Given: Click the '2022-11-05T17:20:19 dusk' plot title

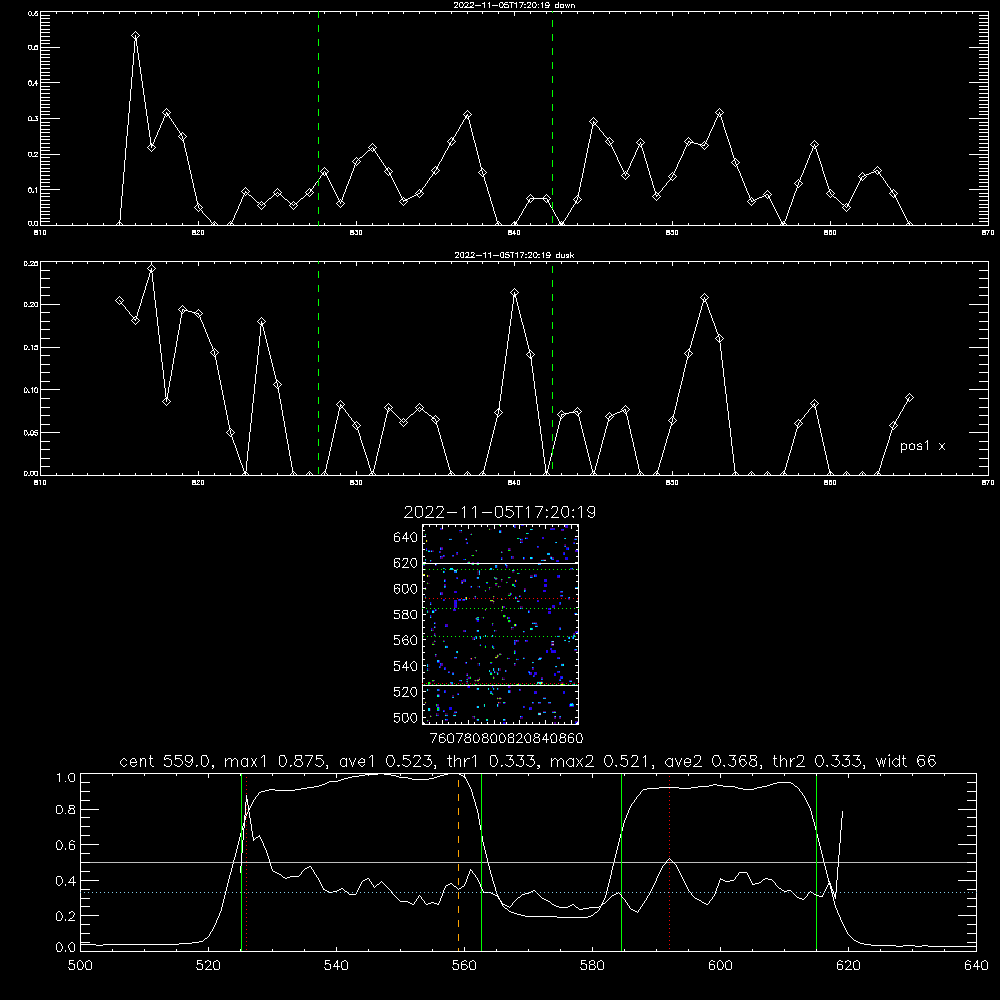Looking at the screenshot, I should coord(514,255).
